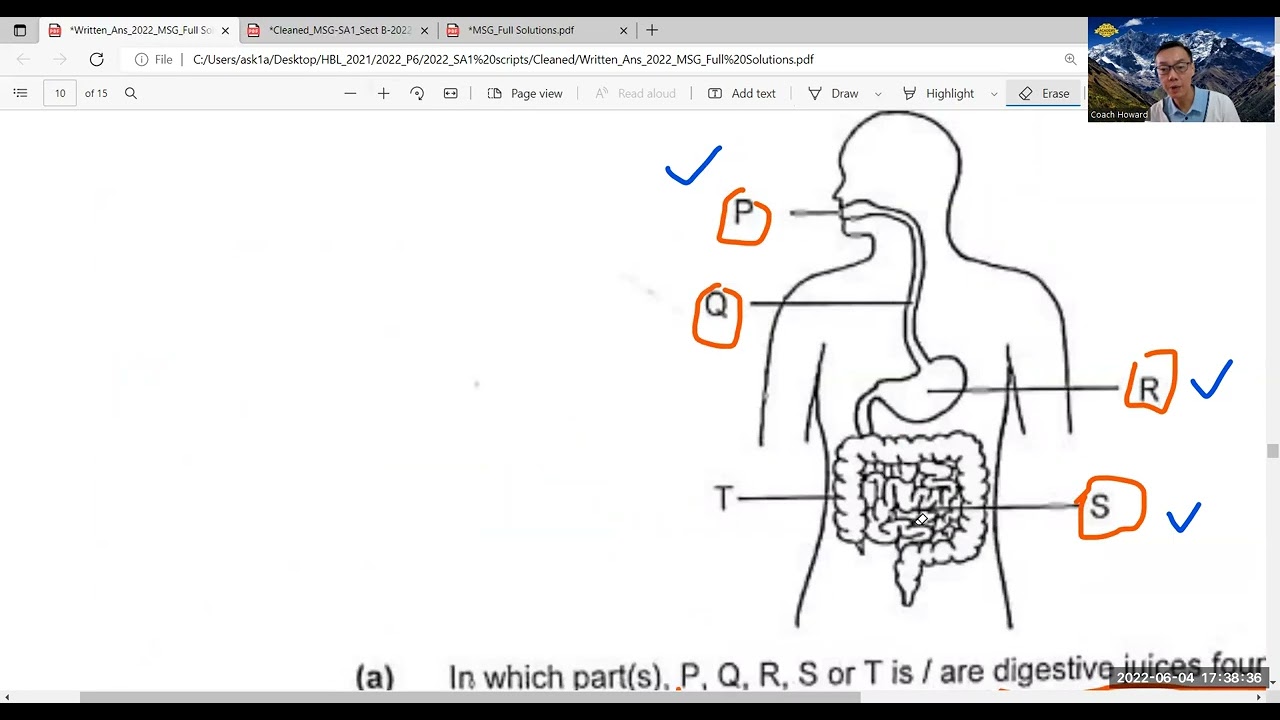Switch to Cleaned_MSG-SA1_Sect B tab

(x=339, y=30)
